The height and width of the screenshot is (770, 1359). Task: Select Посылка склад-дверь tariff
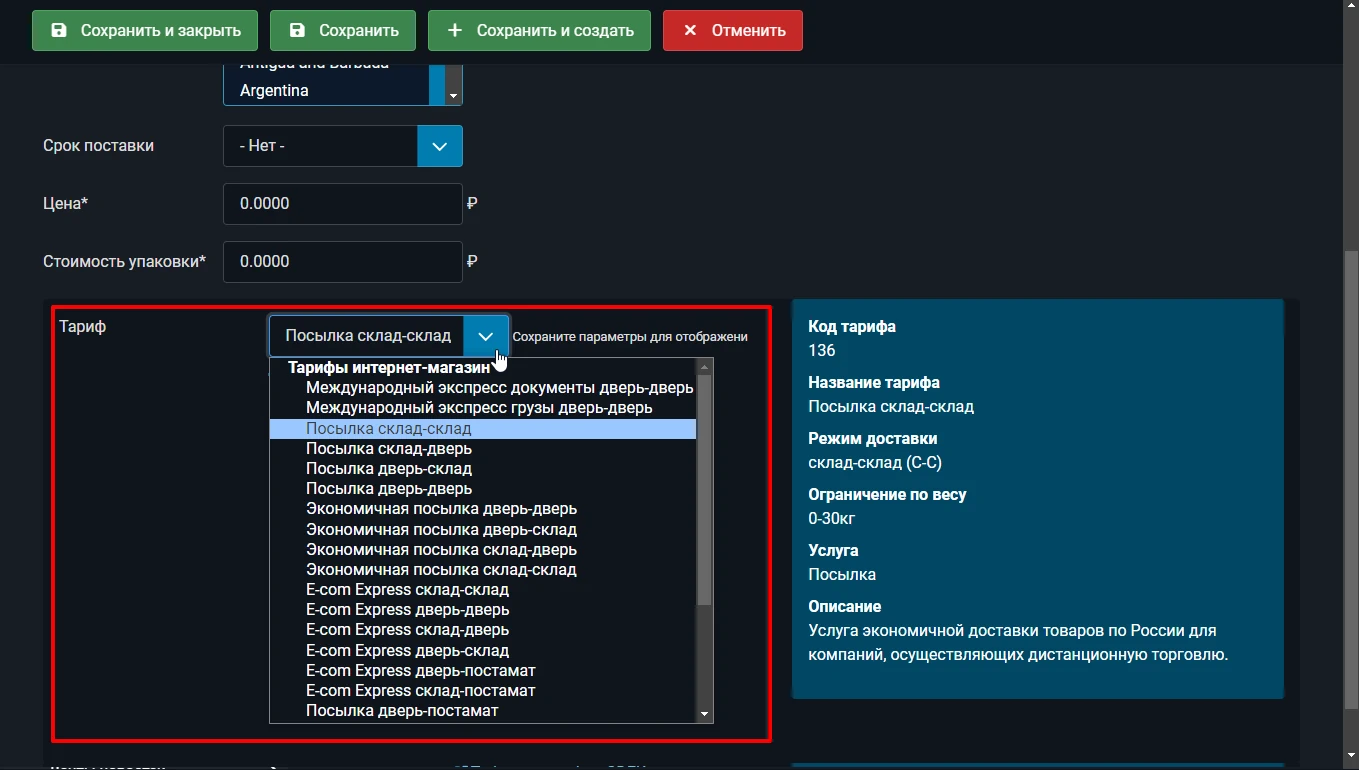pyautogui.click(x=483, y=449)
